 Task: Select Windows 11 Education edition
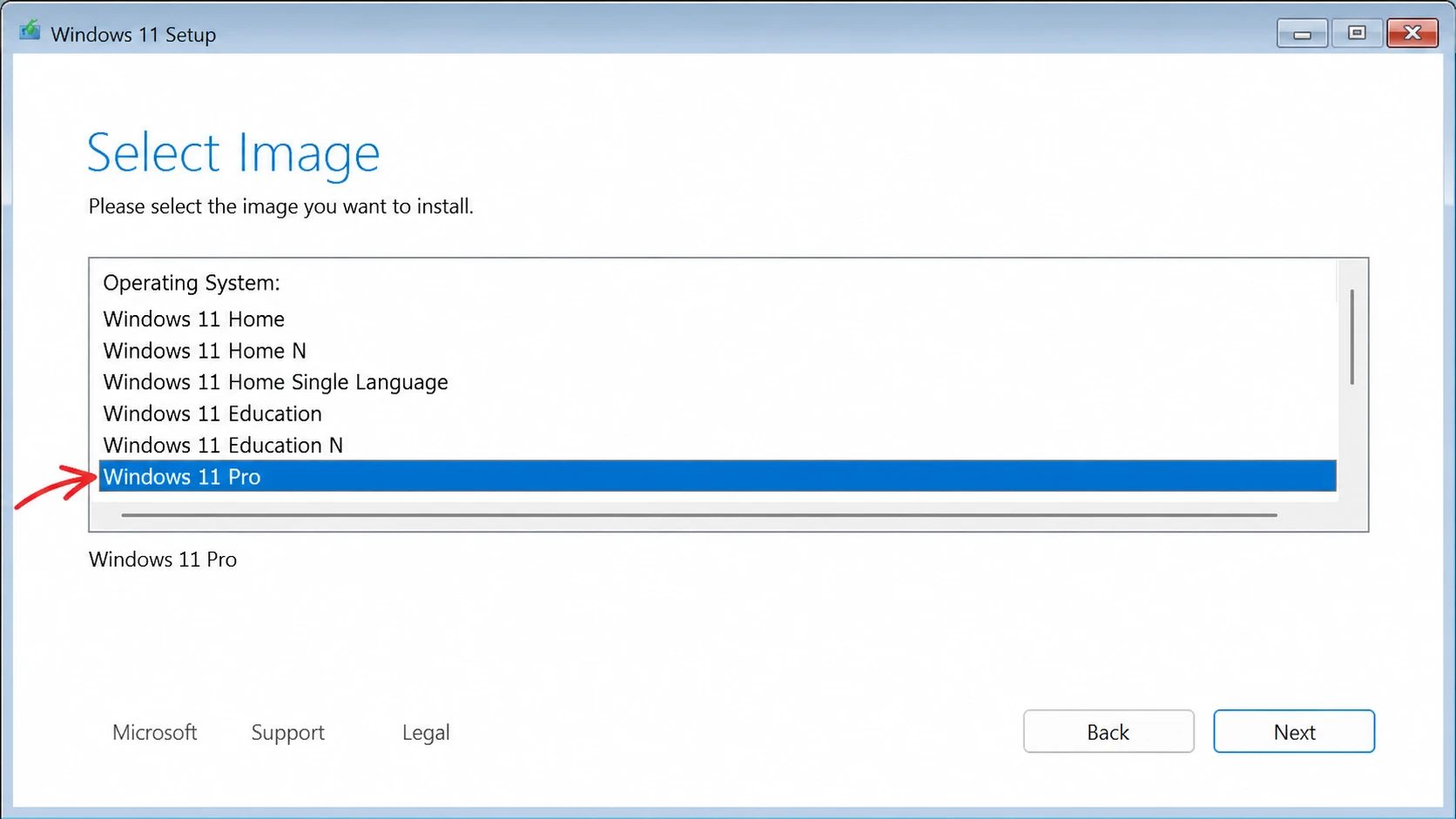[212, 413]
